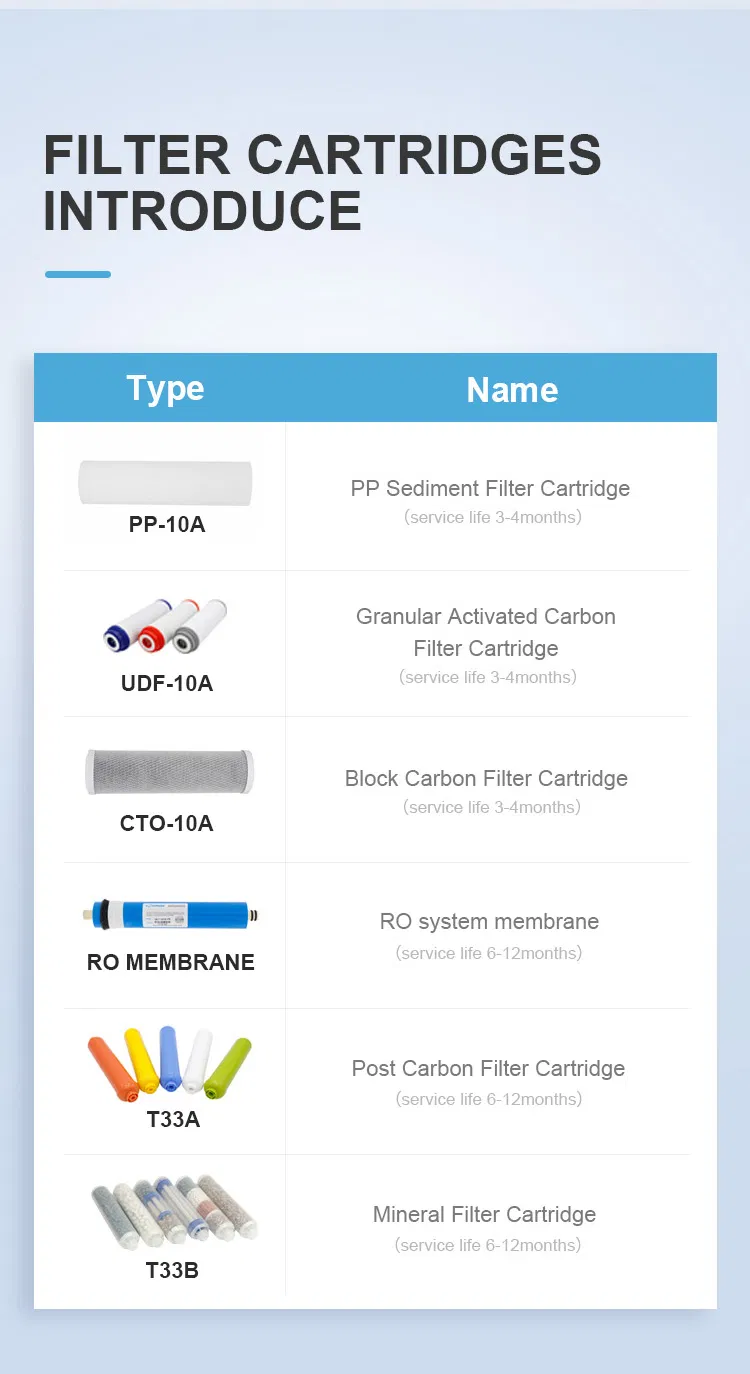Click the PP Sediment Filter Cartridge text
This screenshot has width=750, height=1374.
tap(490, 489)
